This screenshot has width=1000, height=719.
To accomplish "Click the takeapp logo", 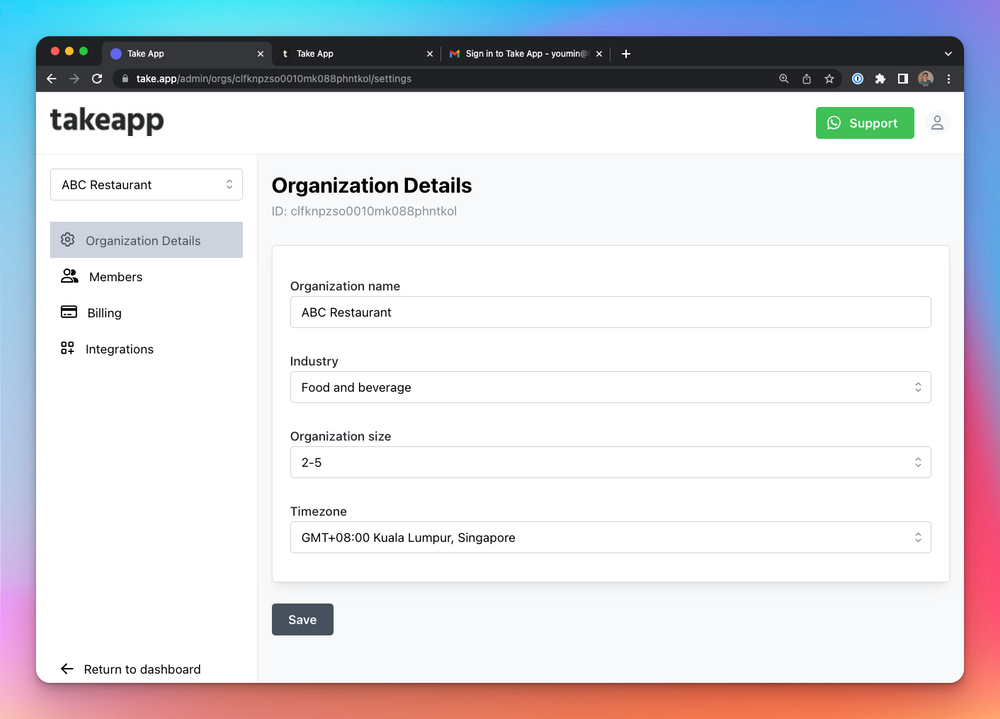I will [107, 121].
